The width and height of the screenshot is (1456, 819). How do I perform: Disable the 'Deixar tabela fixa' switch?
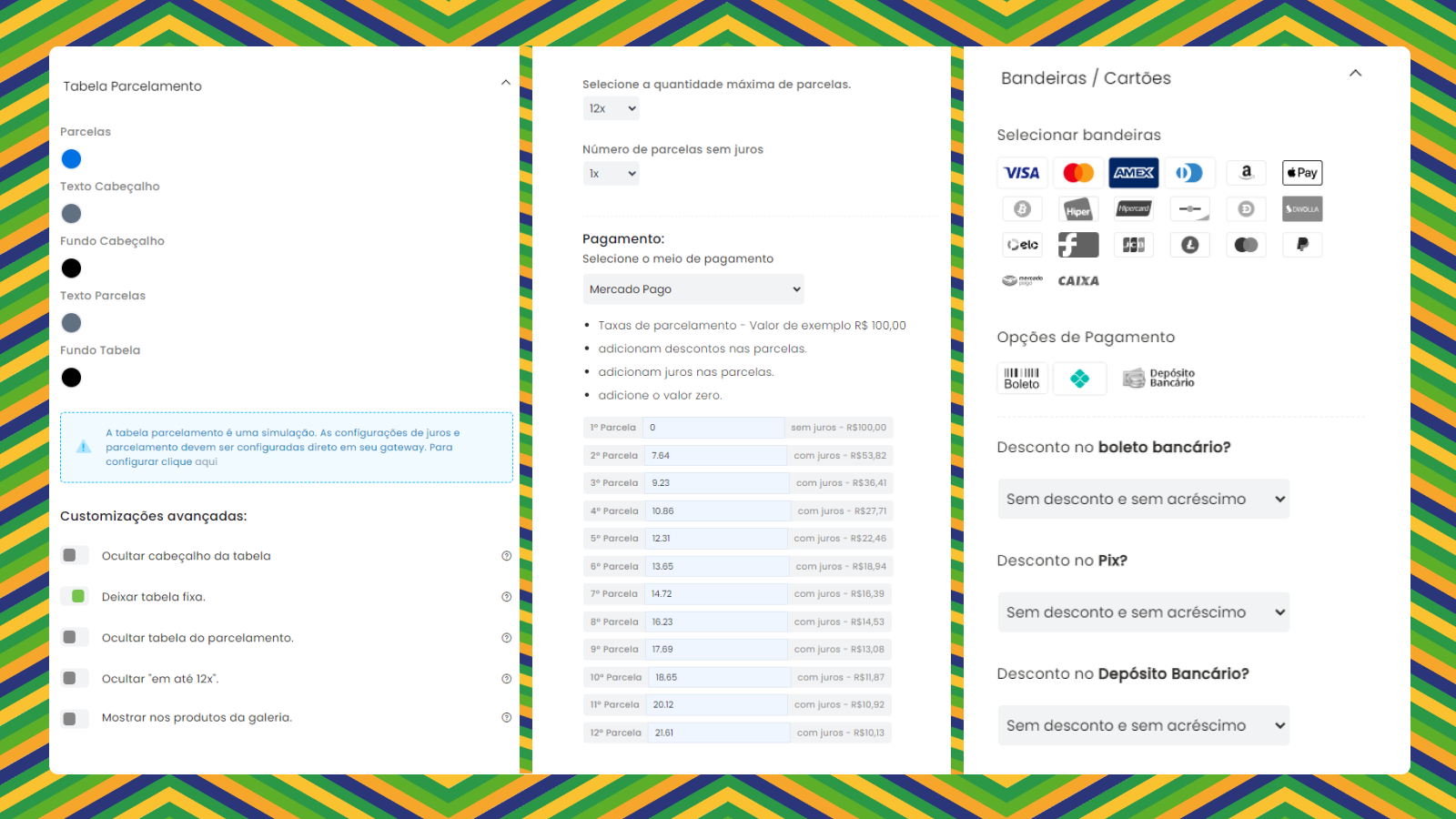tap(75, 596)
